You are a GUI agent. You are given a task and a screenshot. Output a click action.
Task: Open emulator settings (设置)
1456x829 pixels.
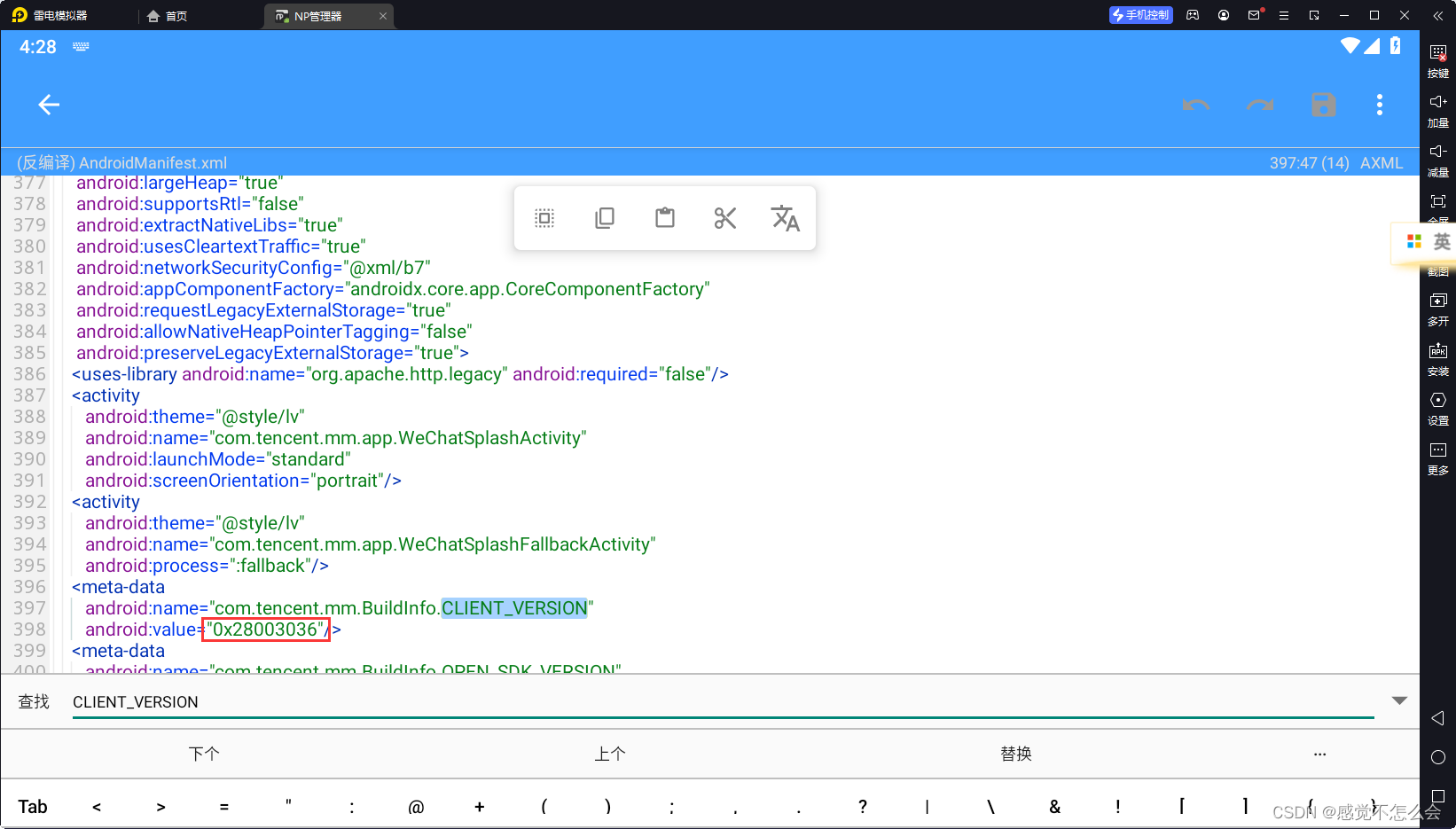pos(1438,408)
